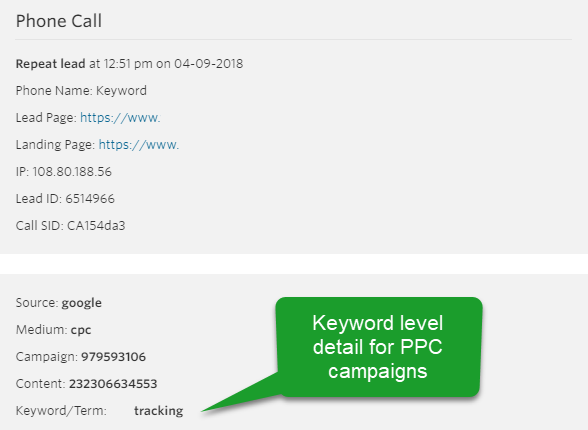Click the Phone Name Keyword line
The width and height of the screenshot is (588, 430).
click(x=81, y=91)
